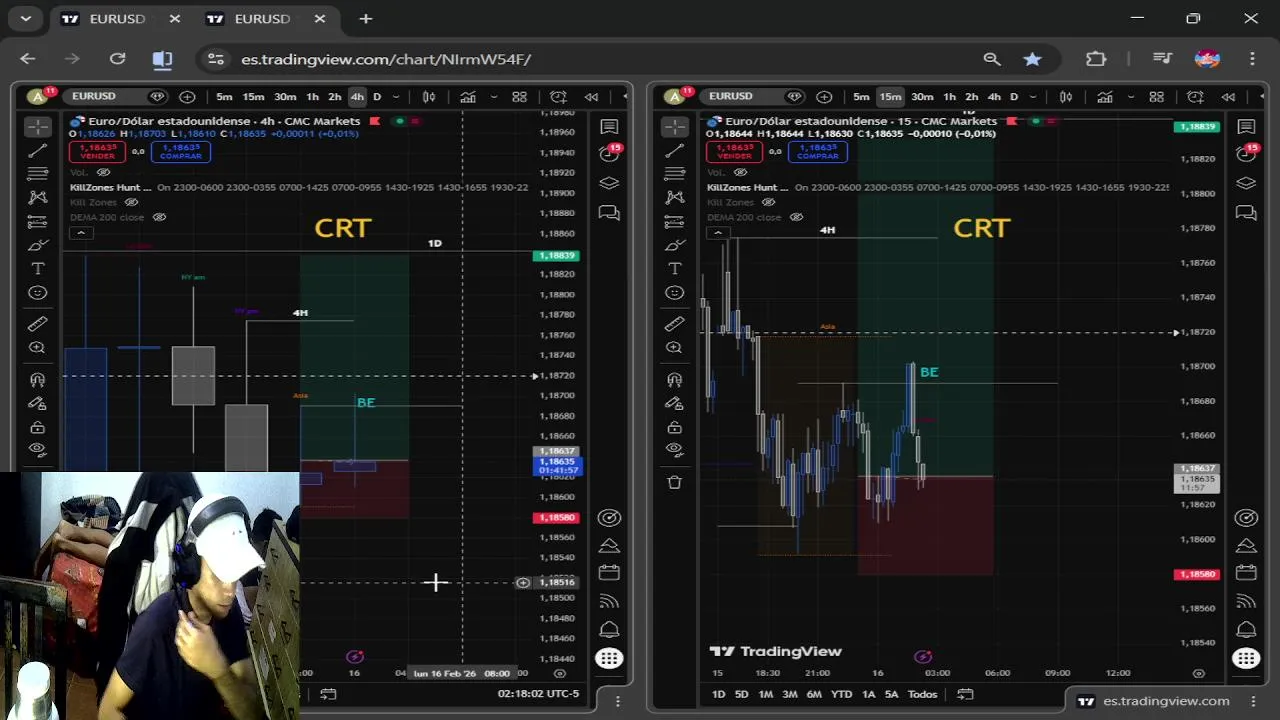This screenshot has height=720, width=1280.
Task: Open emoji icons tool in left chart
Action: pos(37,293)
